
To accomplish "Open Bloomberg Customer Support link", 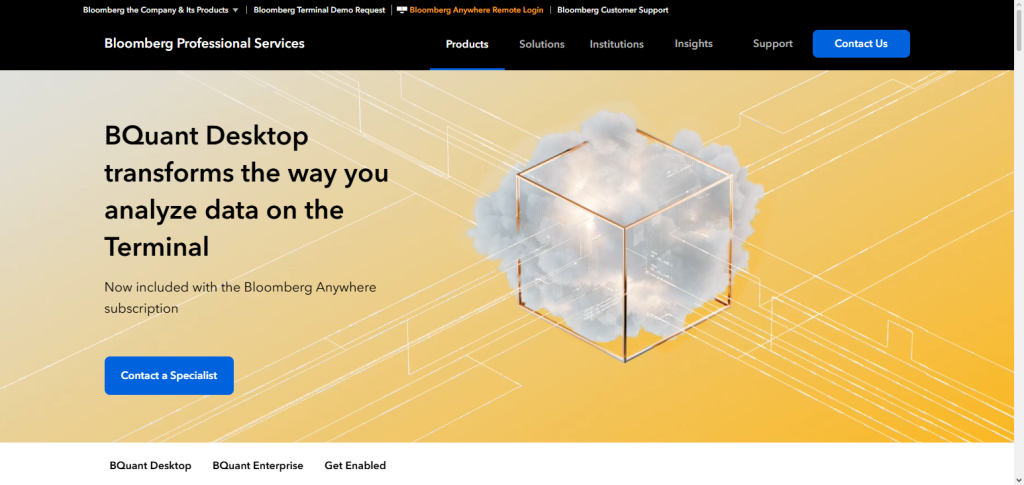I will pos(613,10).
